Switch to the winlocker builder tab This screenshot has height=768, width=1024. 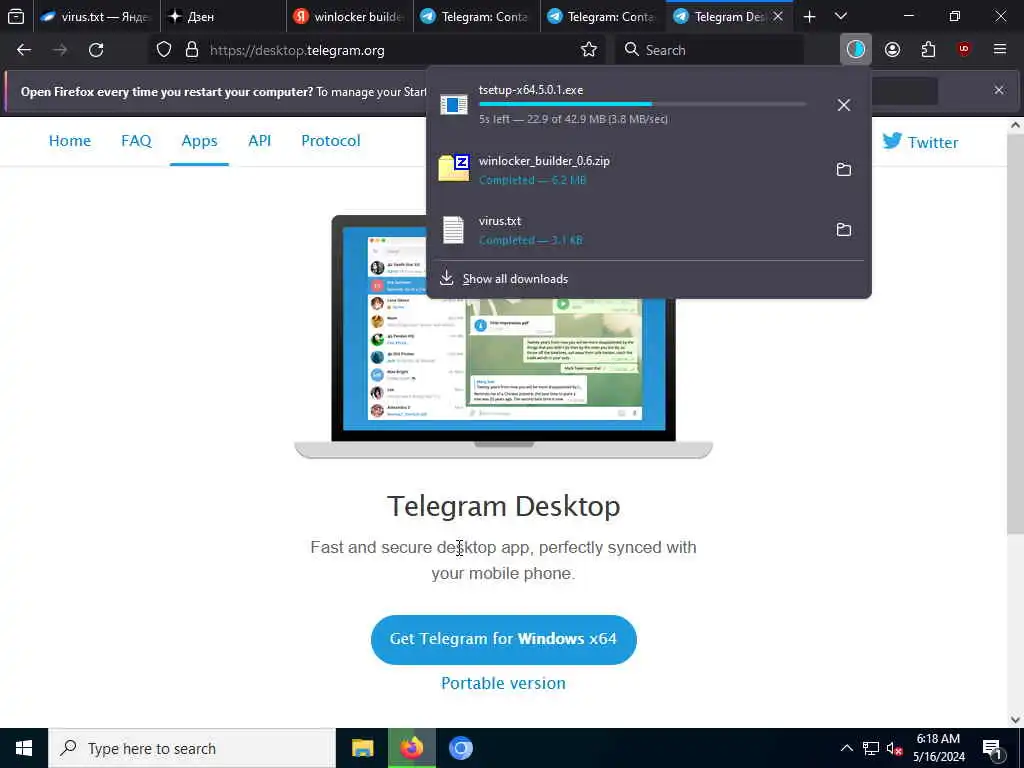coord(349,17)
